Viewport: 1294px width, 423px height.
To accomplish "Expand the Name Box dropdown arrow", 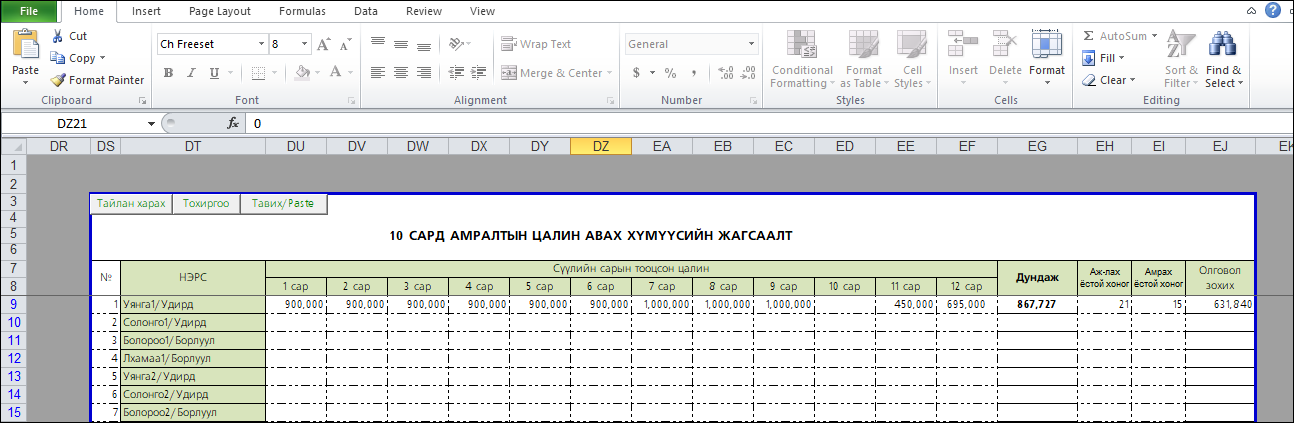I will (151, 123).
